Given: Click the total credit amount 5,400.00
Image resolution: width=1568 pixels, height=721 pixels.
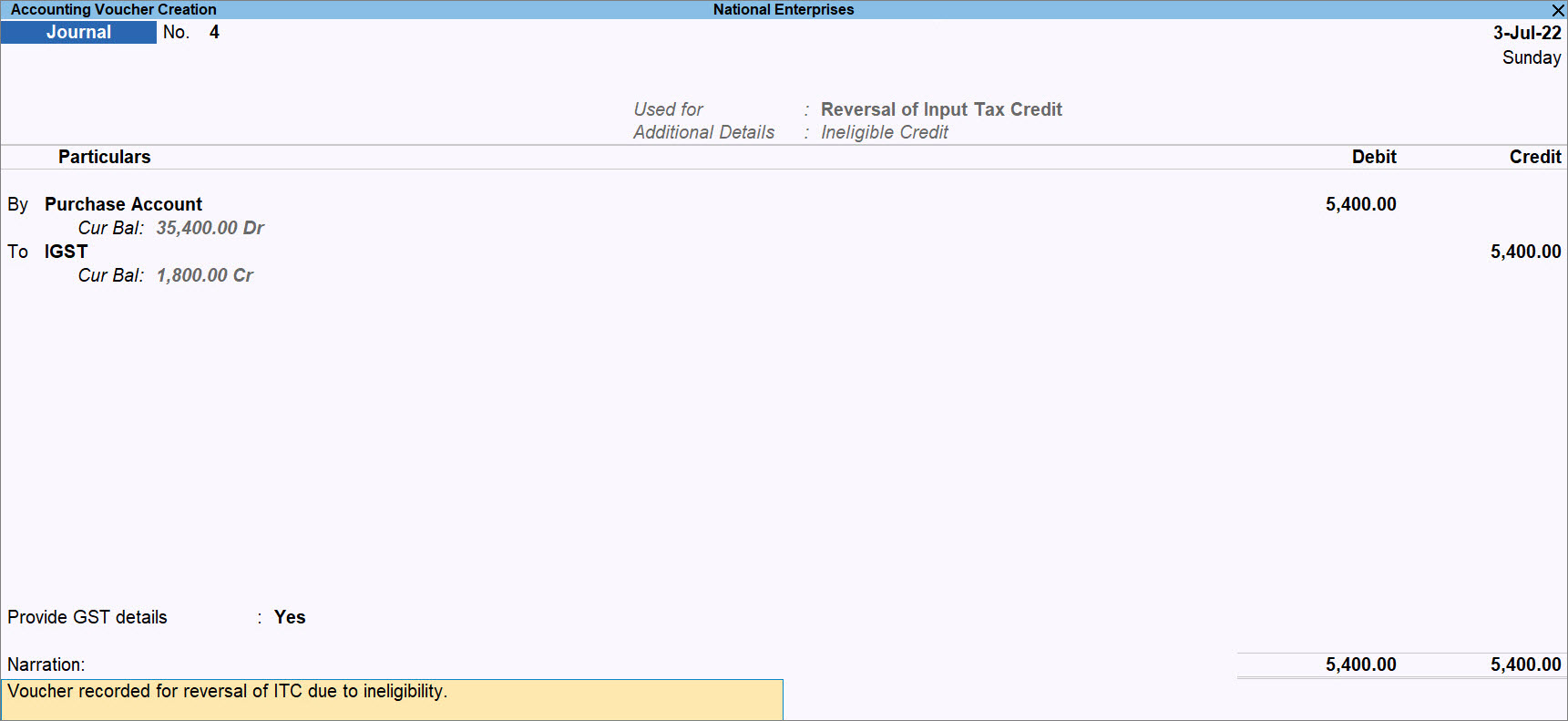Looking at the screenshot, I should tap(1525, 664).
